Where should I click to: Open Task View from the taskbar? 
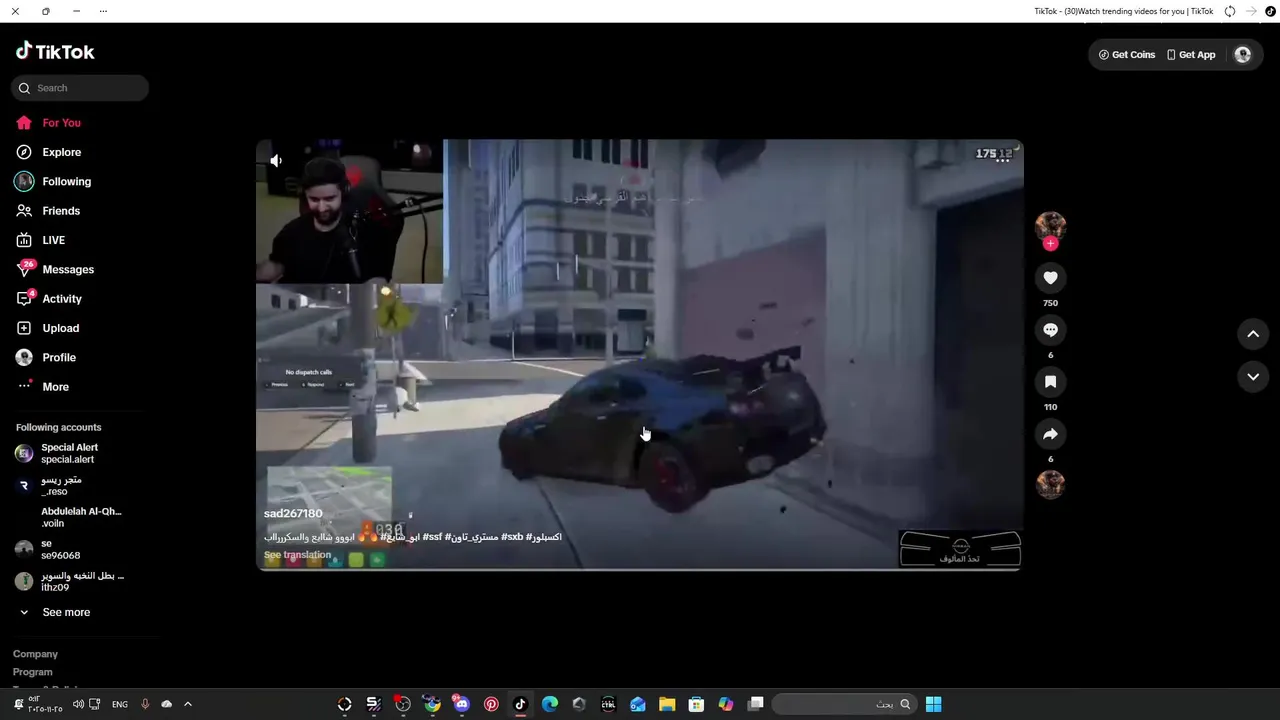coord(756,704)
